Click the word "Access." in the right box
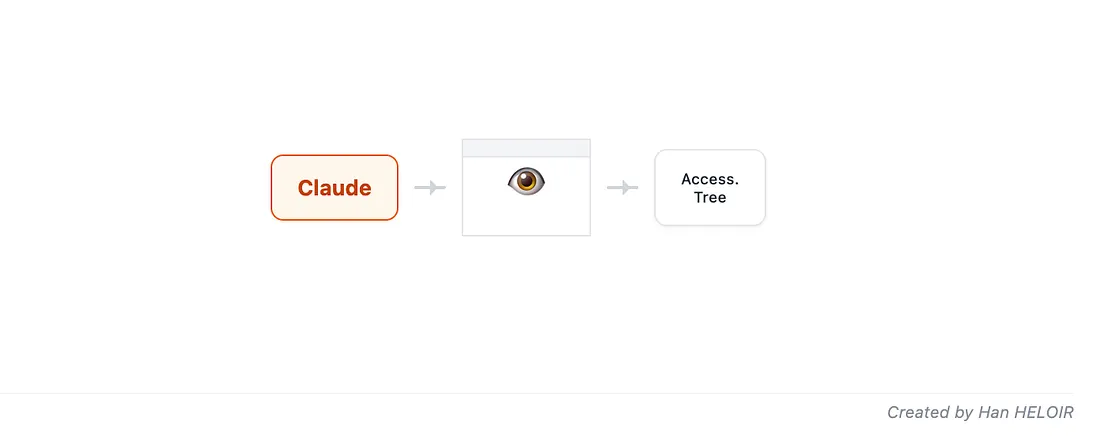 tap(710, 179)
